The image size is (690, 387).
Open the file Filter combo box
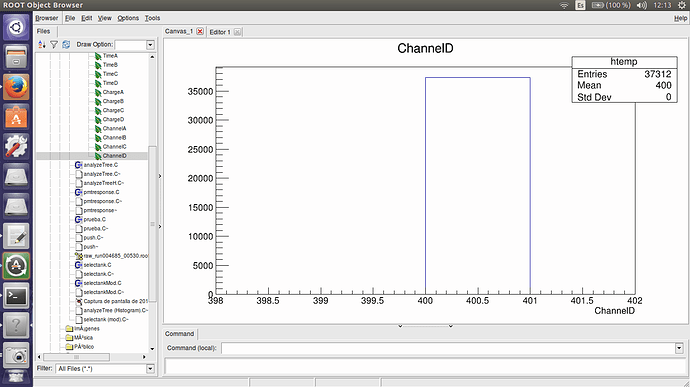point(150,369)
